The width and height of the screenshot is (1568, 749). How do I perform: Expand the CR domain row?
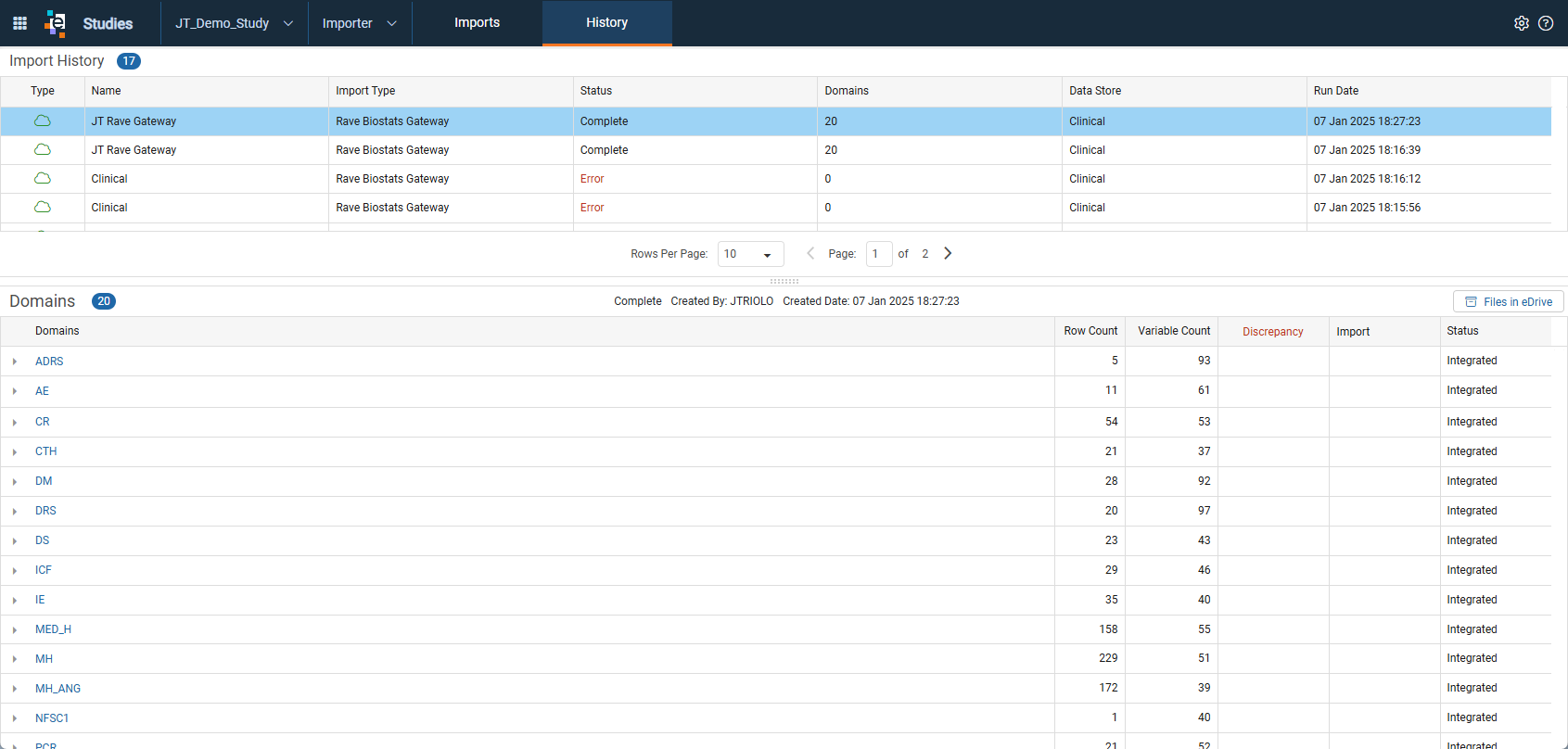pos(15,422)
